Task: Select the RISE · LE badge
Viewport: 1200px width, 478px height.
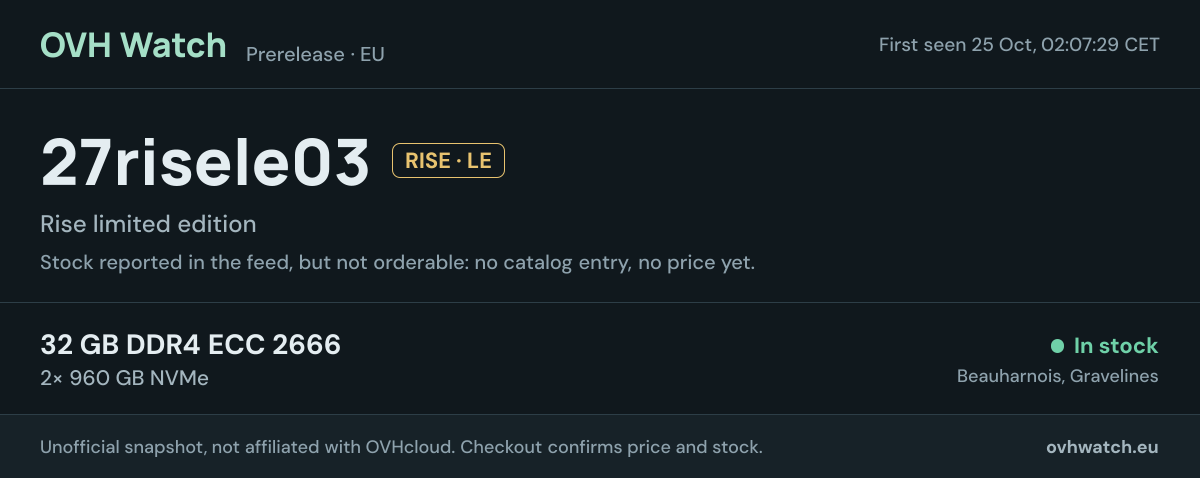Action: 448,161
